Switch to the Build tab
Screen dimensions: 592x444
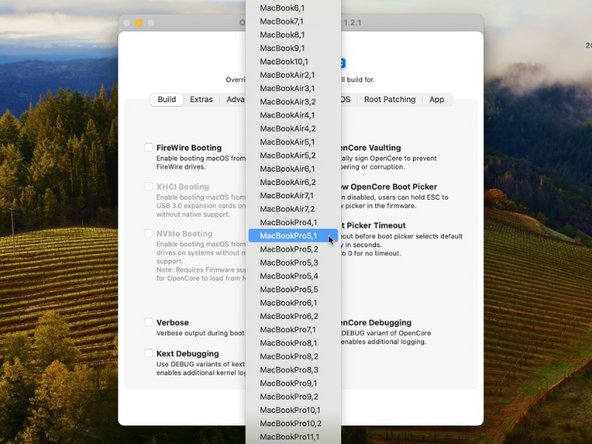pyautogui.click(x=166, y=100)
